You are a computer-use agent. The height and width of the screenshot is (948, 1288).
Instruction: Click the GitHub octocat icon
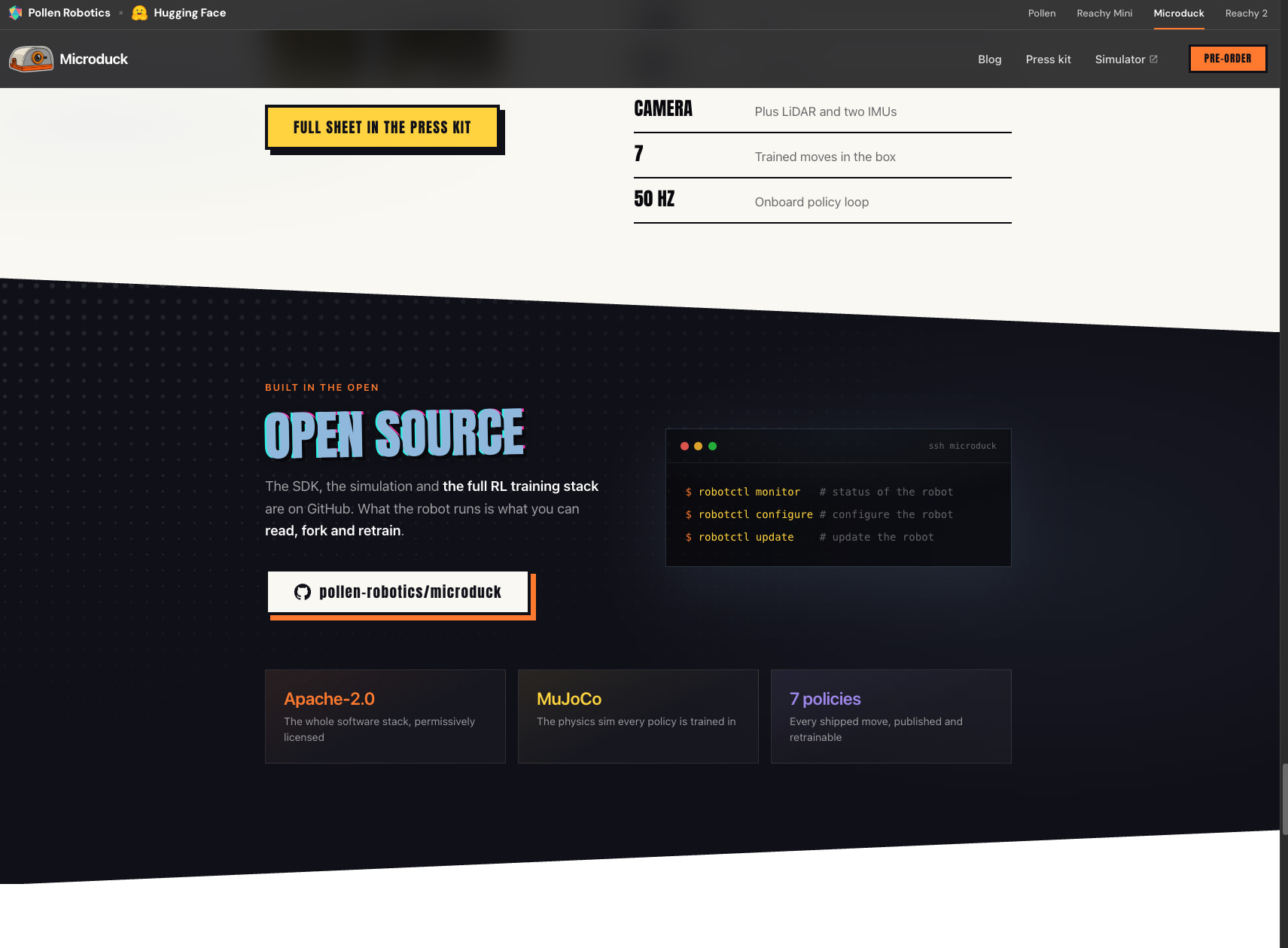click(x=303, y=592)
